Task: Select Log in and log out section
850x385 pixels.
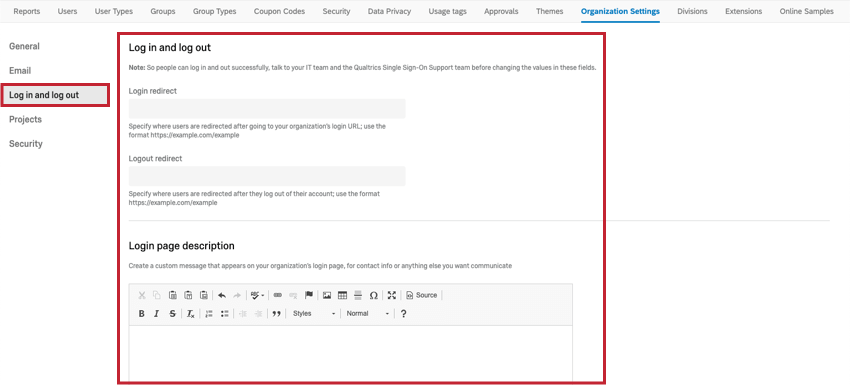Action: pyautogui.click(x=55, y=95)
